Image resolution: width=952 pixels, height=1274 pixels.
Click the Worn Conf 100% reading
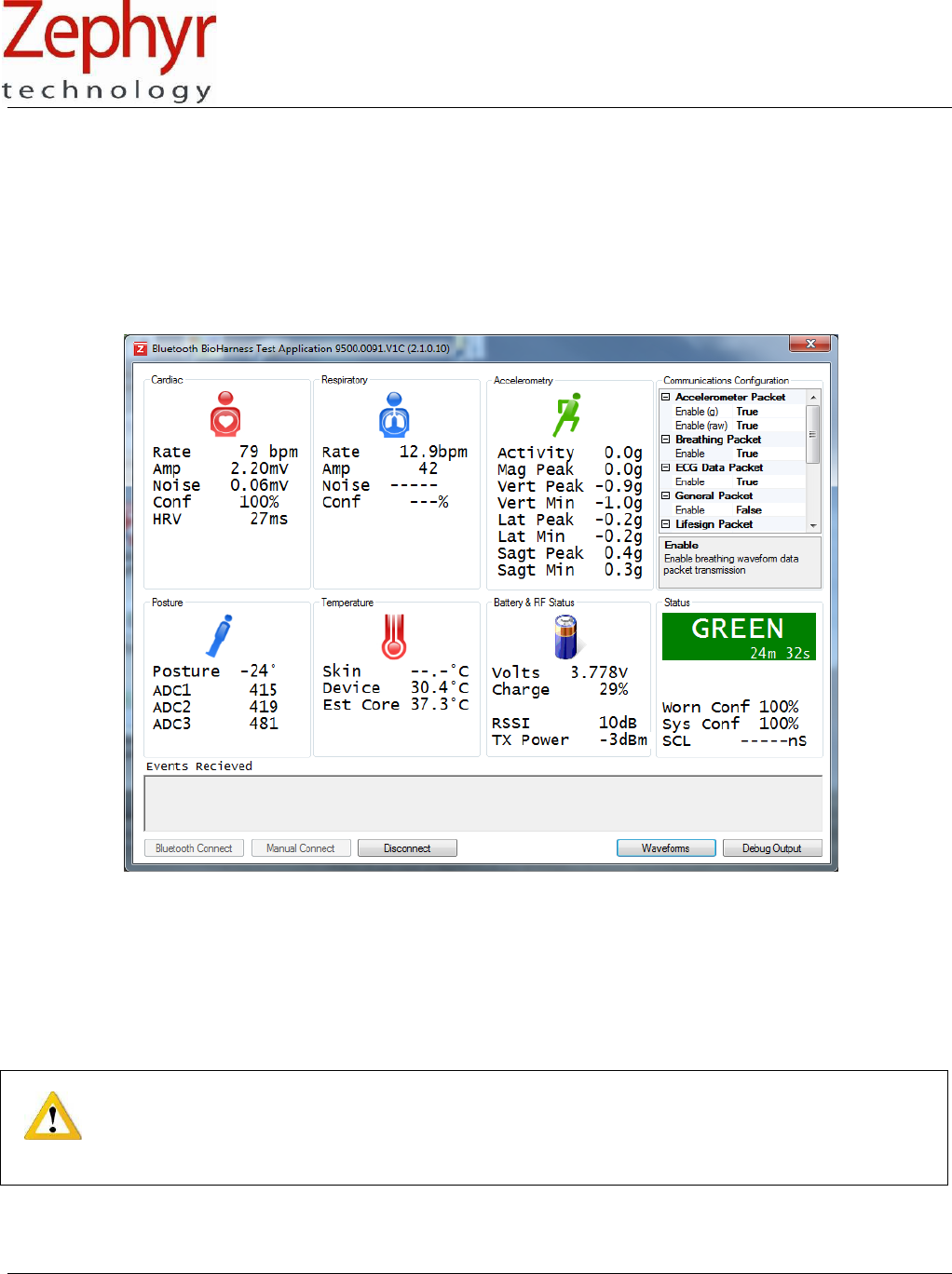coord(730,707)
